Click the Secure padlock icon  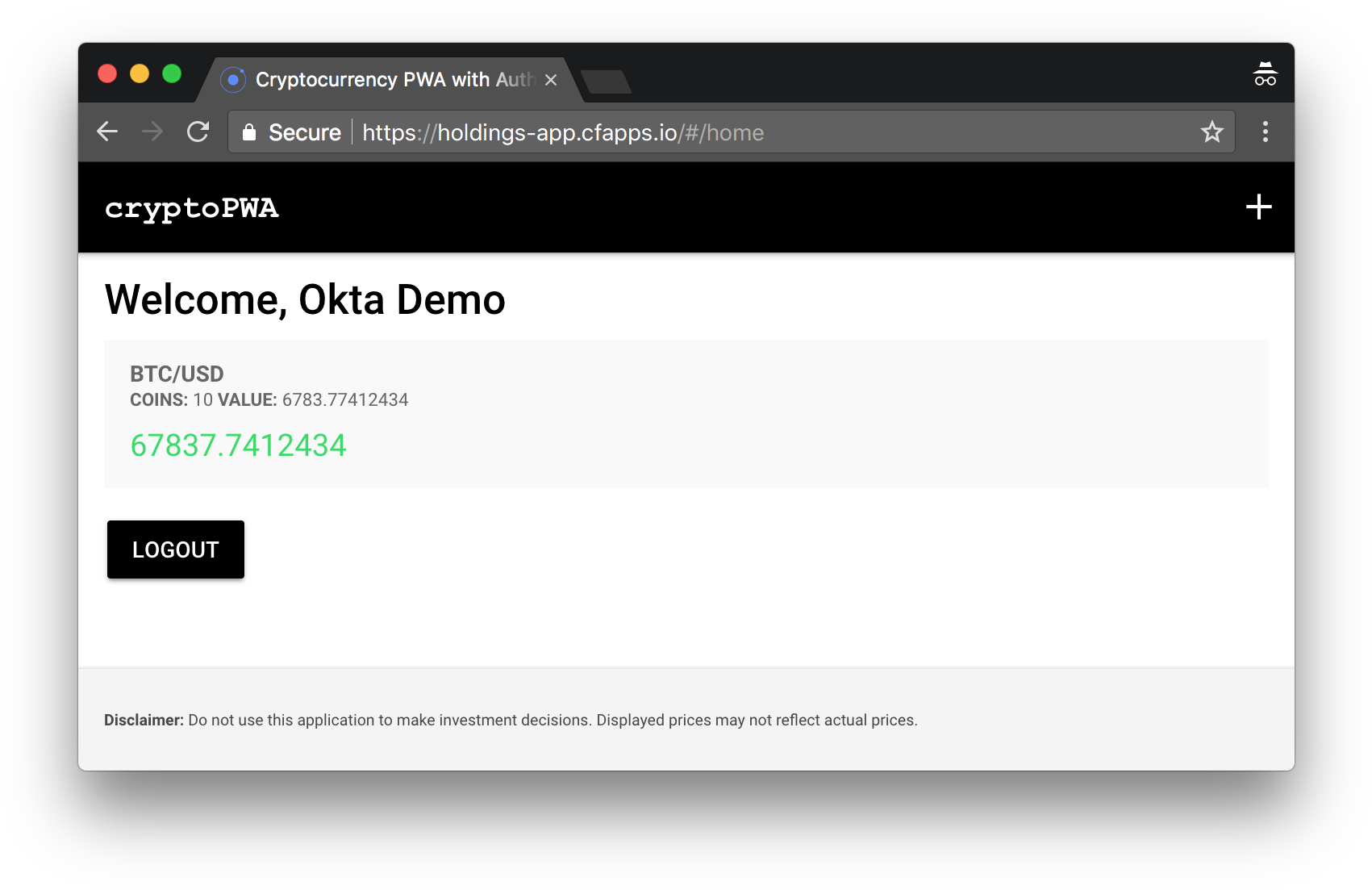pos(249,132)
